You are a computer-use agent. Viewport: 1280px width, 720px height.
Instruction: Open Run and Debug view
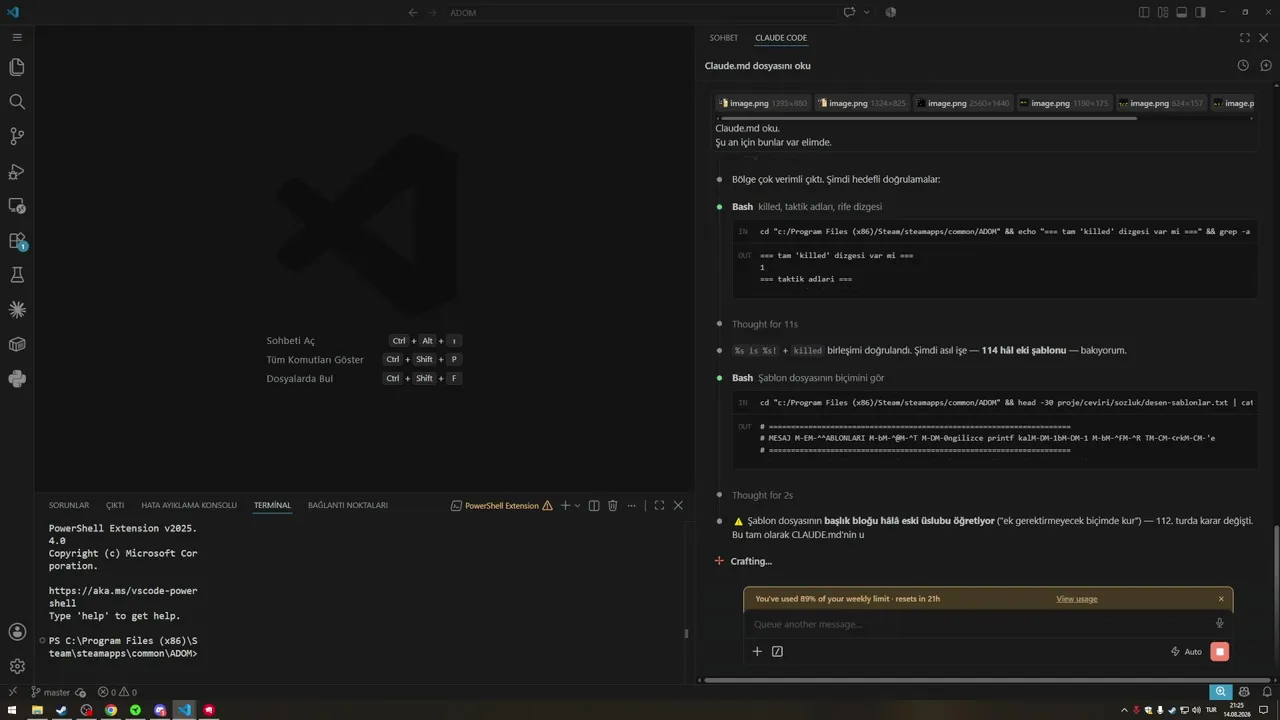point(17,171)
